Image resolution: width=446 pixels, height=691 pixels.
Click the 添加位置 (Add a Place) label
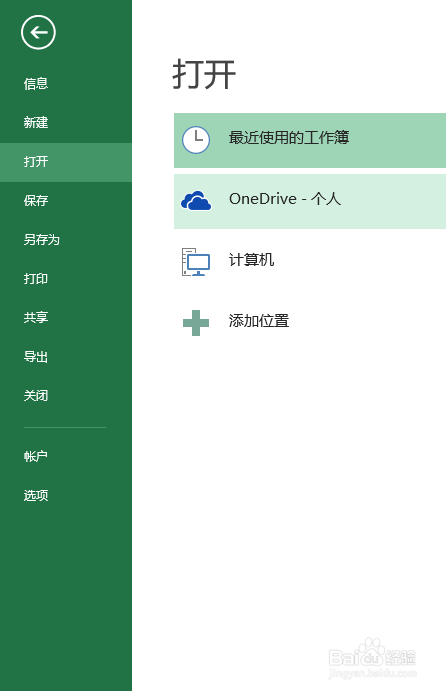coord(259,321)
